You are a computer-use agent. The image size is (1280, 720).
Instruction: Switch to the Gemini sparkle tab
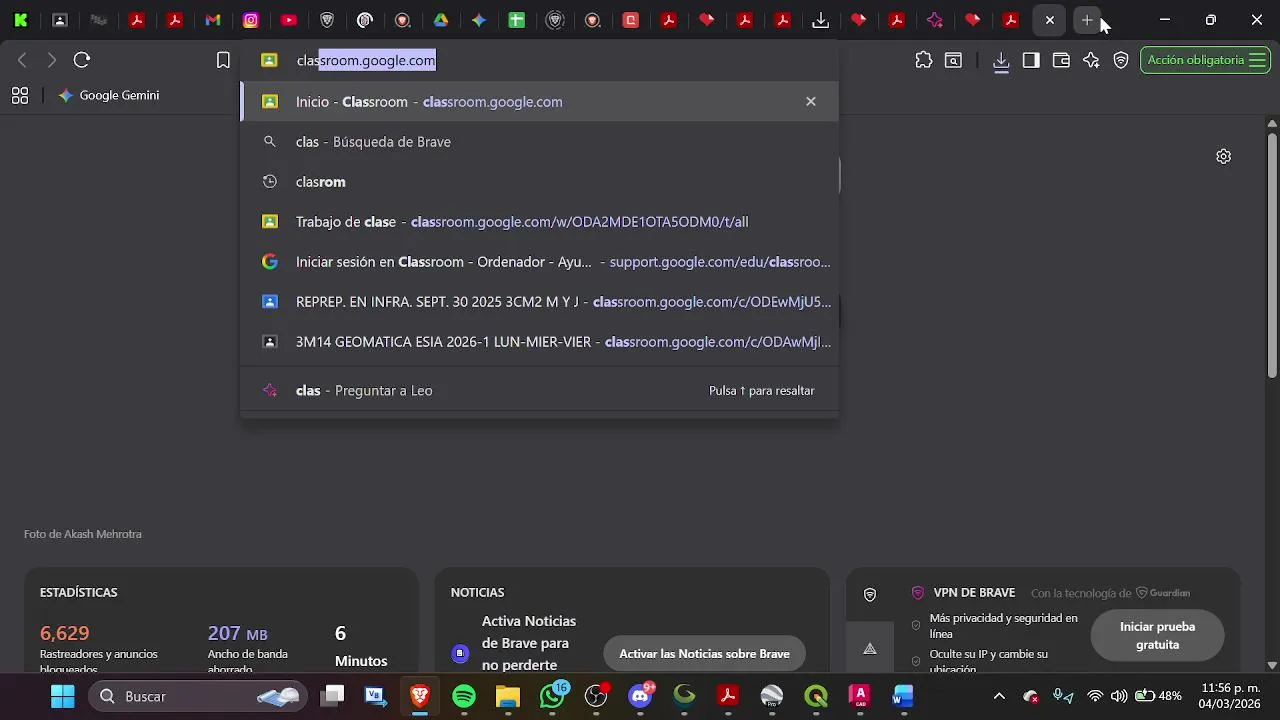point(479,20)
